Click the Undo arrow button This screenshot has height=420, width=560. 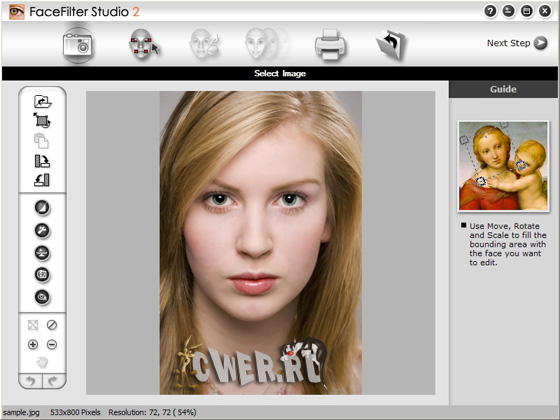[31, 381]
